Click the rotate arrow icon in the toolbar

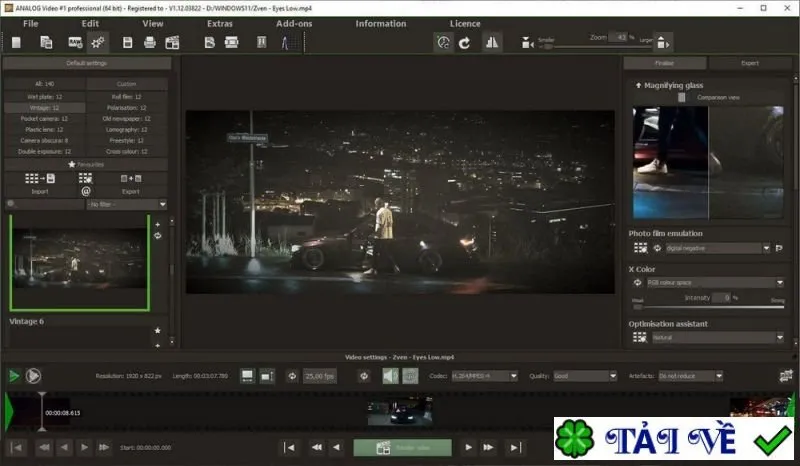pos(464,43)
